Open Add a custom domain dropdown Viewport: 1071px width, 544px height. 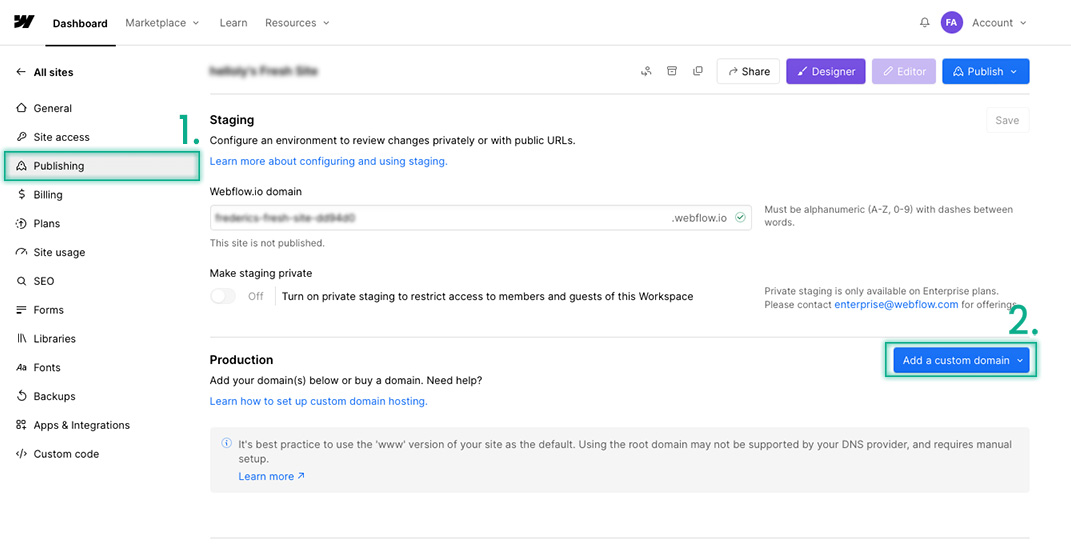click(x=962, y=360)
